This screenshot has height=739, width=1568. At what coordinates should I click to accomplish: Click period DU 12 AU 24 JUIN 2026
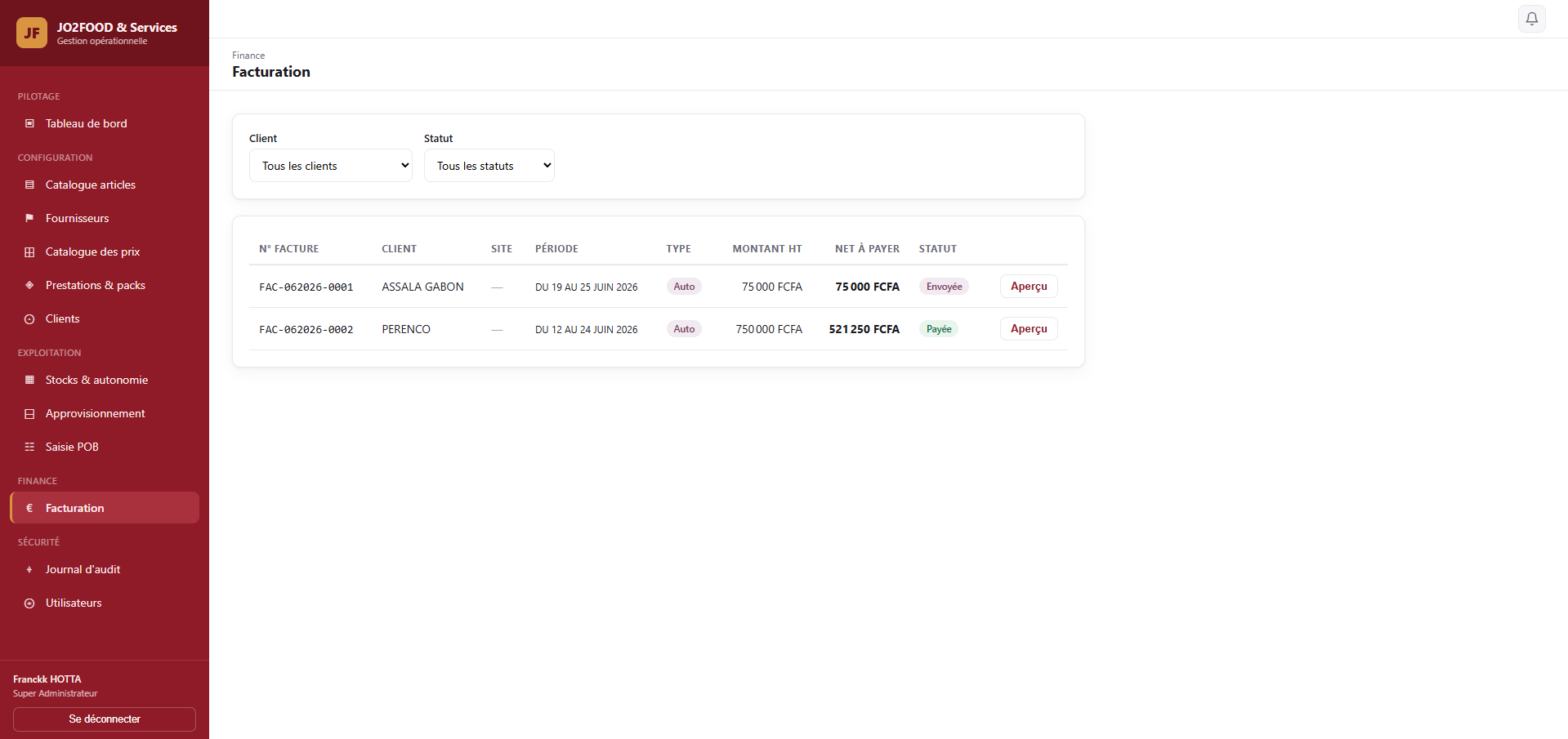[587, 330]
